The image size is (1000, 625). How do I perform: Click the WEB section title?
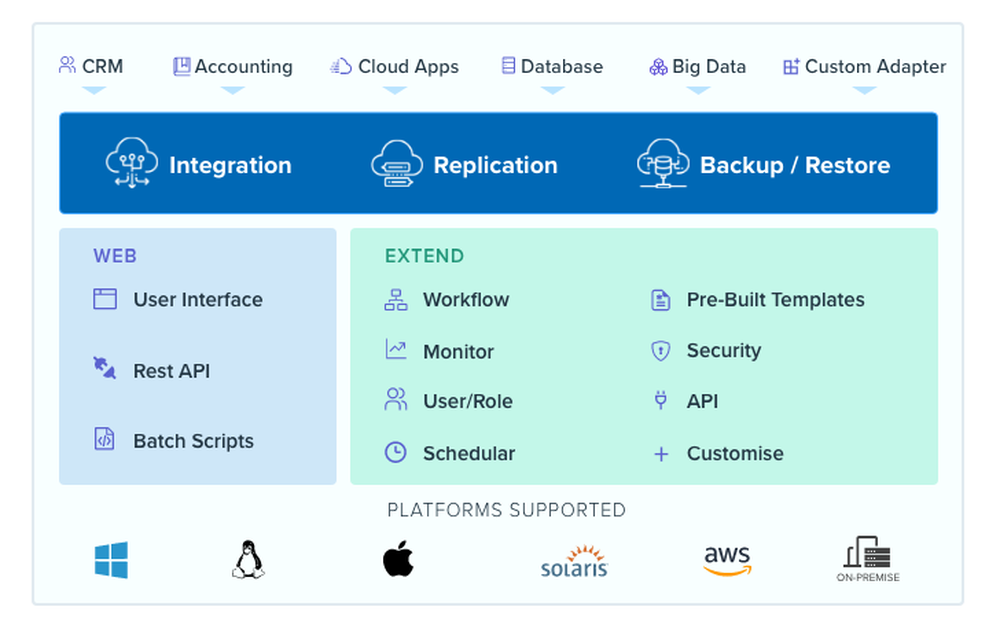coord(115,256)
